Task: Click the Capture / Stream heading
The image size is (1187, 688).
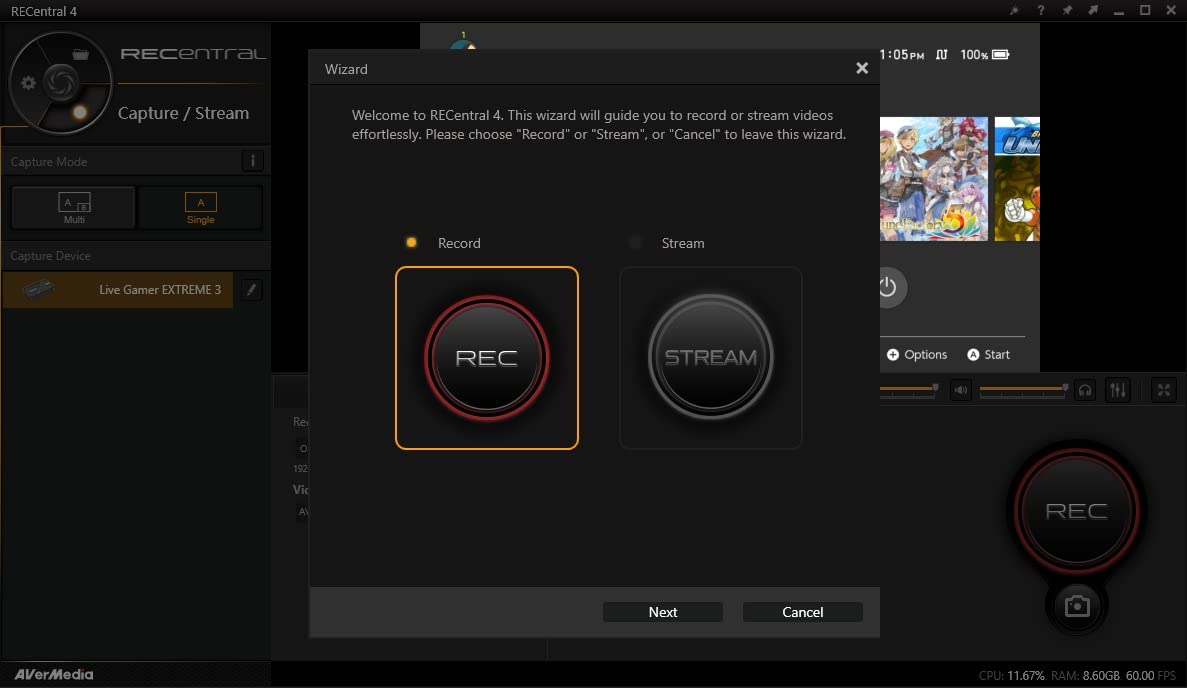Action: pos(183,113)
